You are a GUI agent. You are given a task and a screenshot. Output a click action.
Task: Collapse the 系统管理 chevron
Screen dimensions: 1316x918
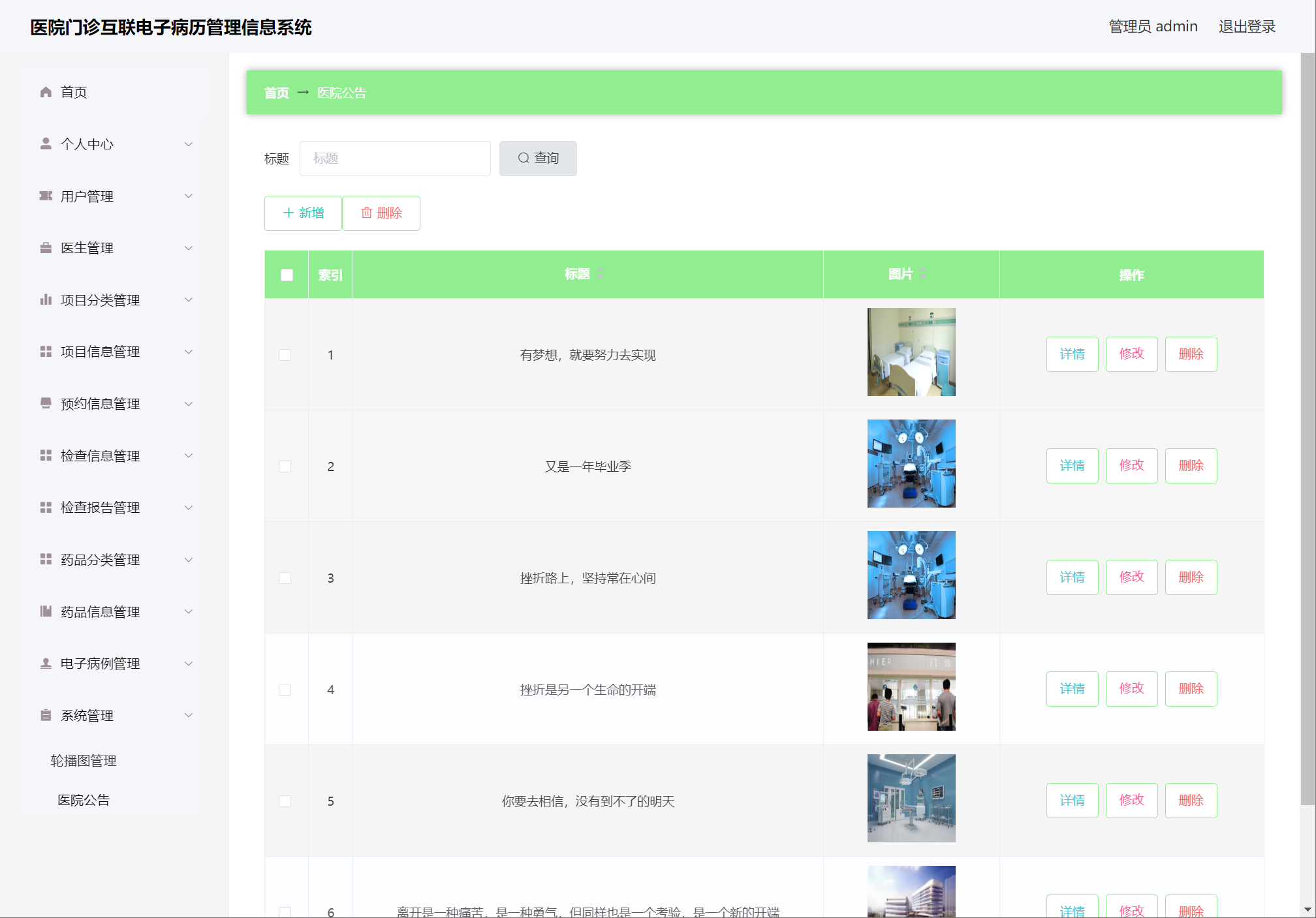[x=189, y=716]
